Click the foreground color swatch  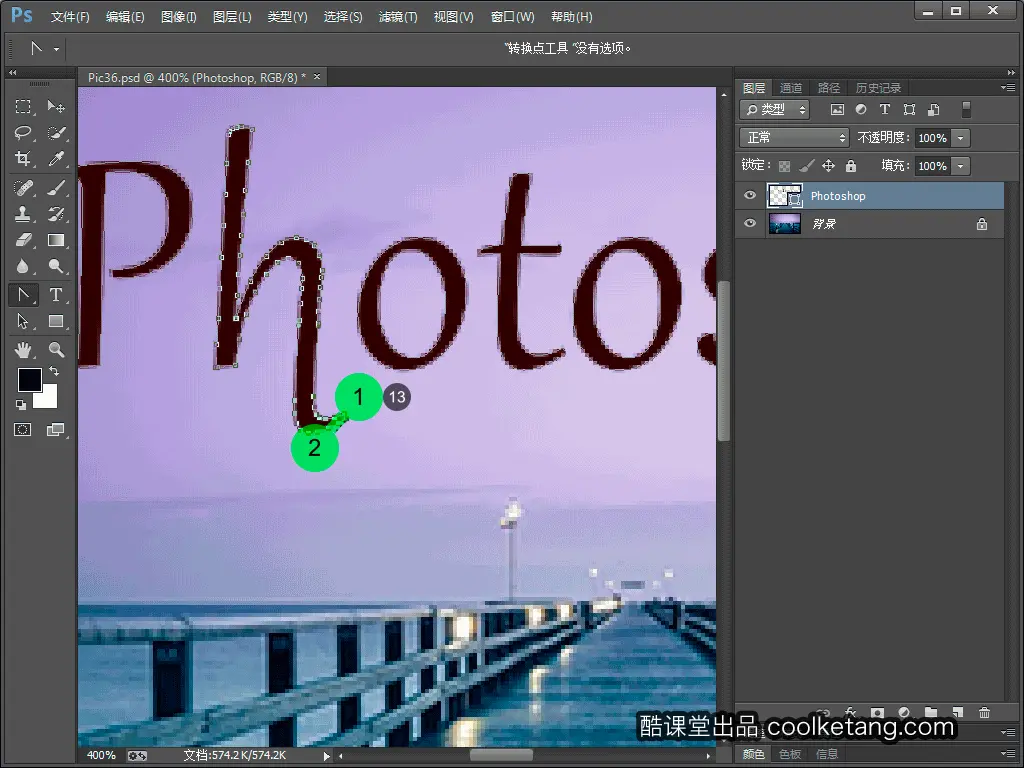click(29, 379)
